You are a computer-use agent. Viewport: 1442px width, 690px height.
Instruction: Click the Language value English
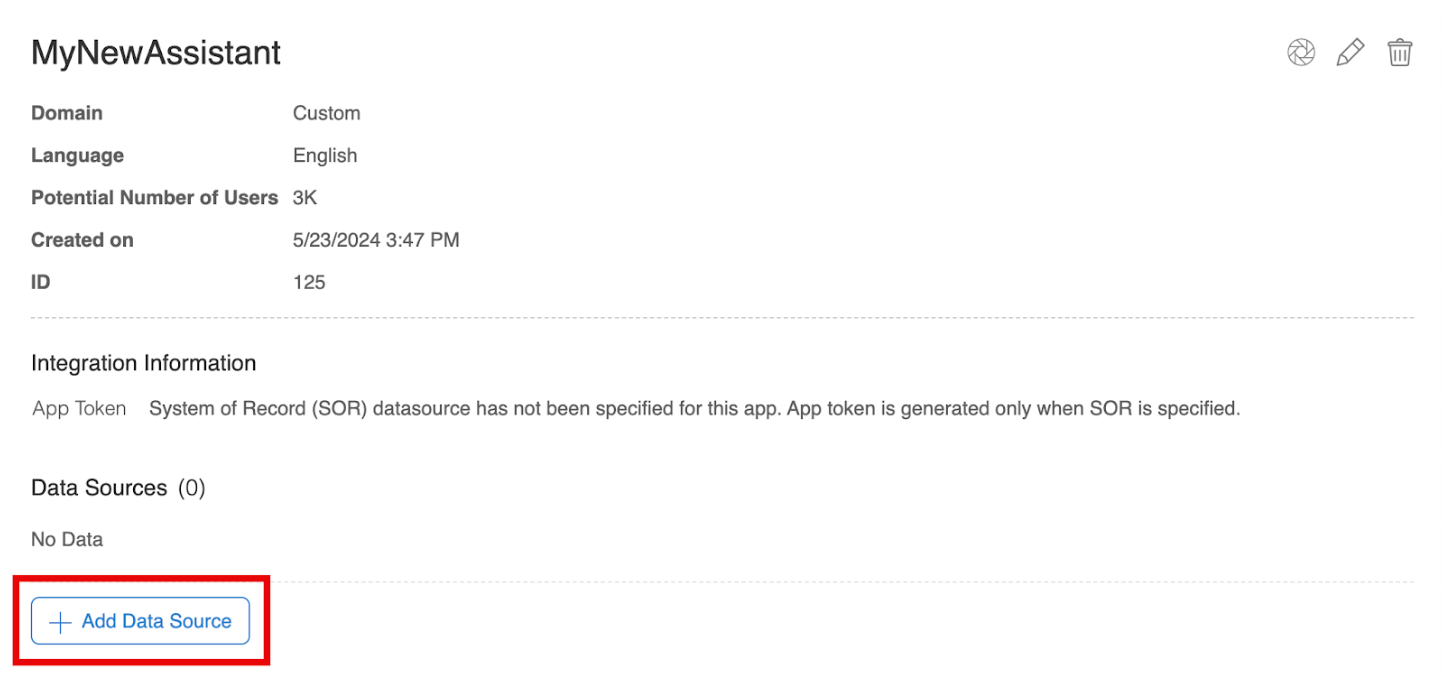tap(325, 156)
